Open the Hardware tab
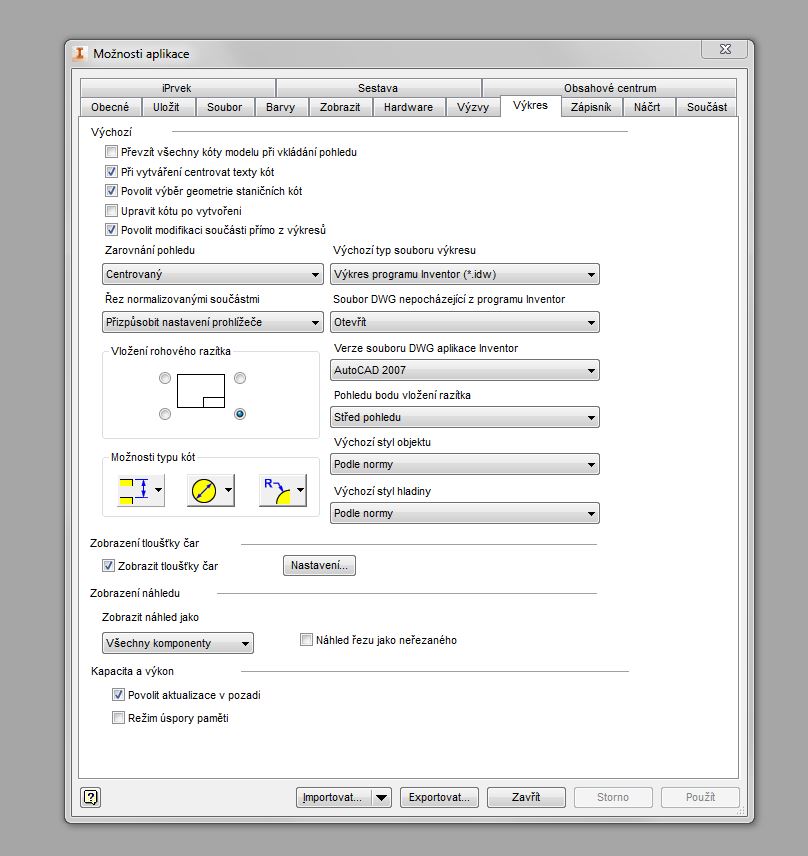808x856 pixels. click(x=408, y=107)
